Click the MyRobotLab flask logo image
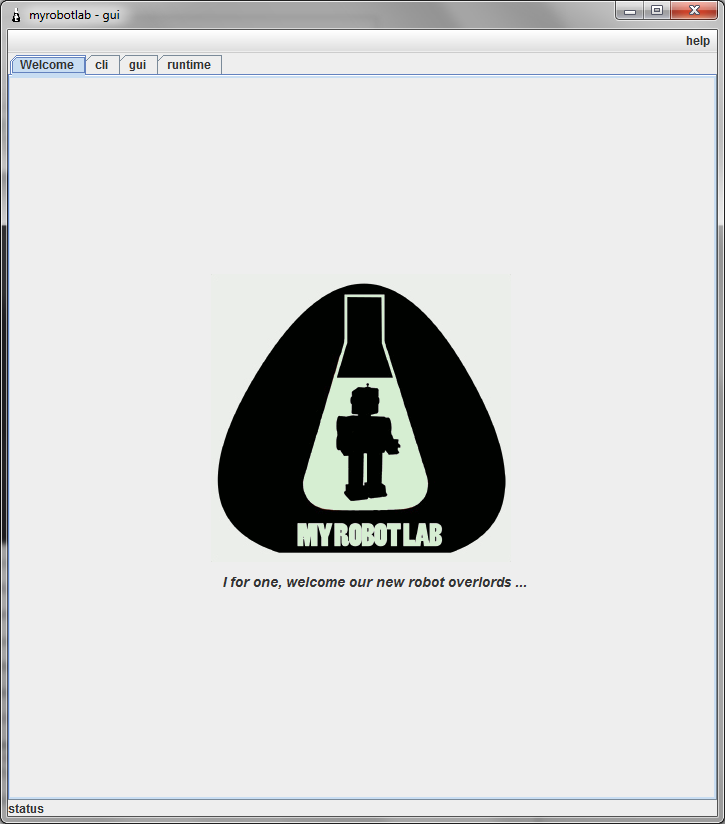This screenshot has width=725, height=824. 361,418
